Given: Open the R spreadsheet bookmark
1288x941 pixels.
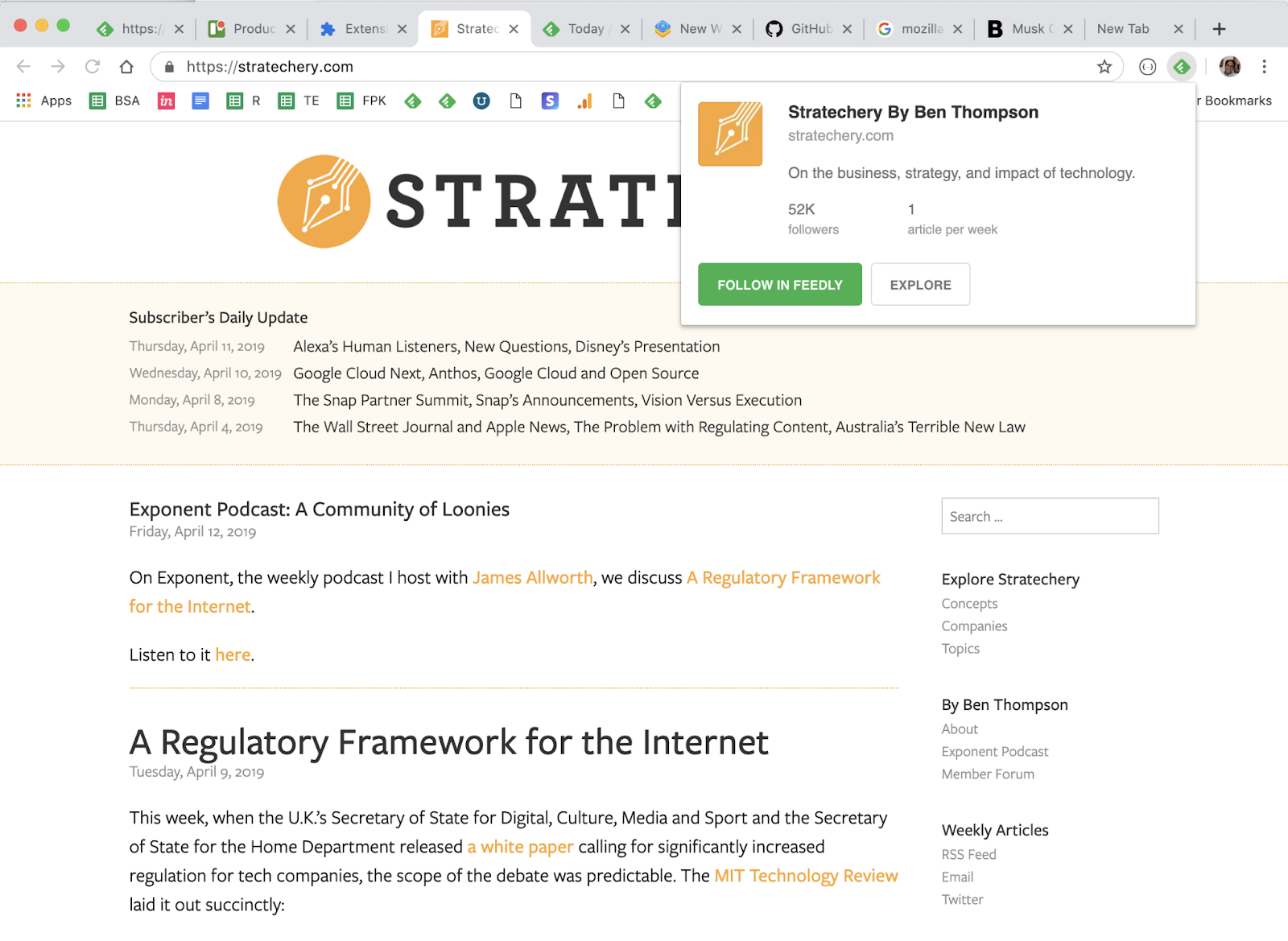Looking at the screenshot, I should [x=244, y=101].
